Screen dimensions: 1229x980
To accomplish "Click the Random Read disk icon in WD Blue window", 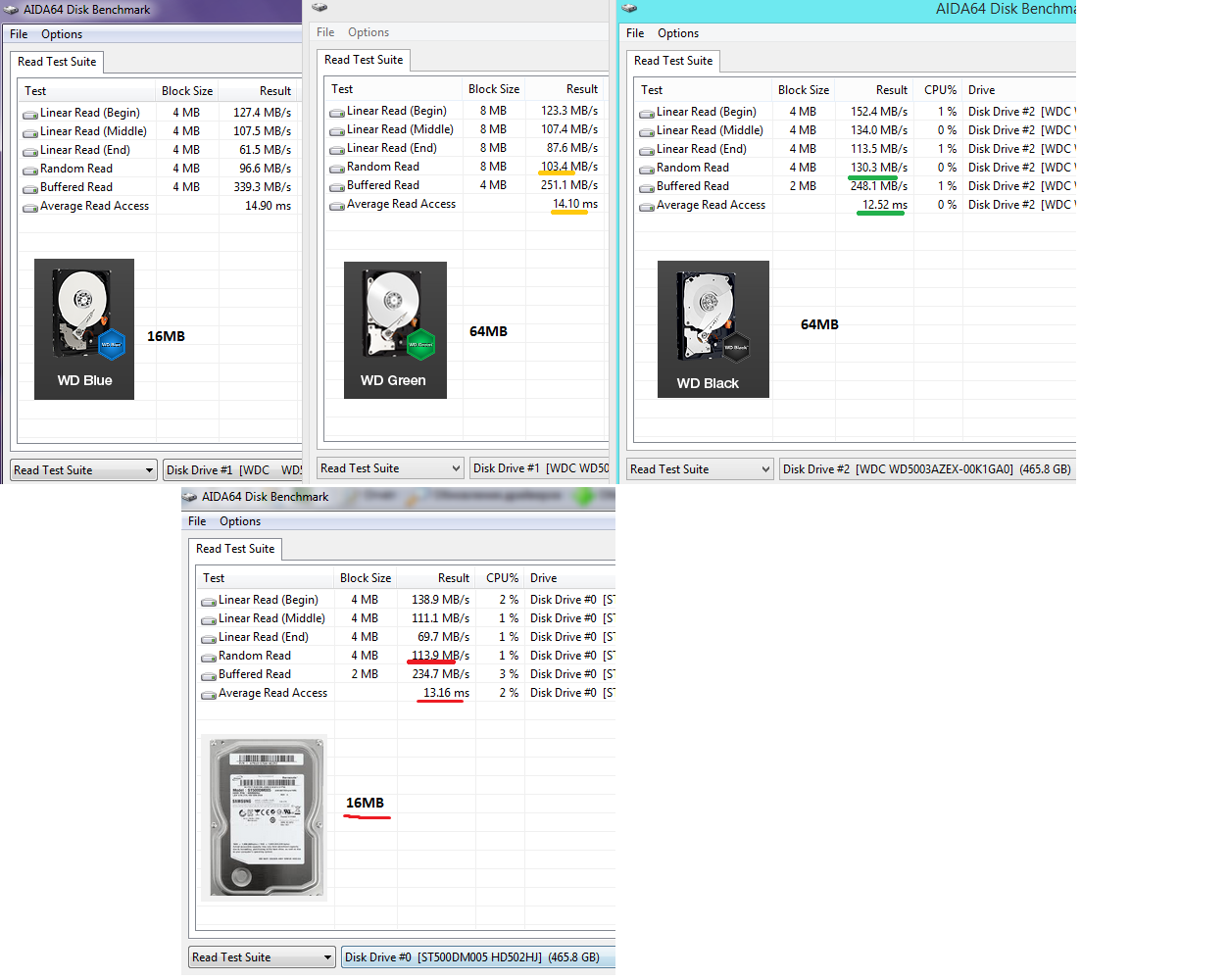I will tap(30, 170).
